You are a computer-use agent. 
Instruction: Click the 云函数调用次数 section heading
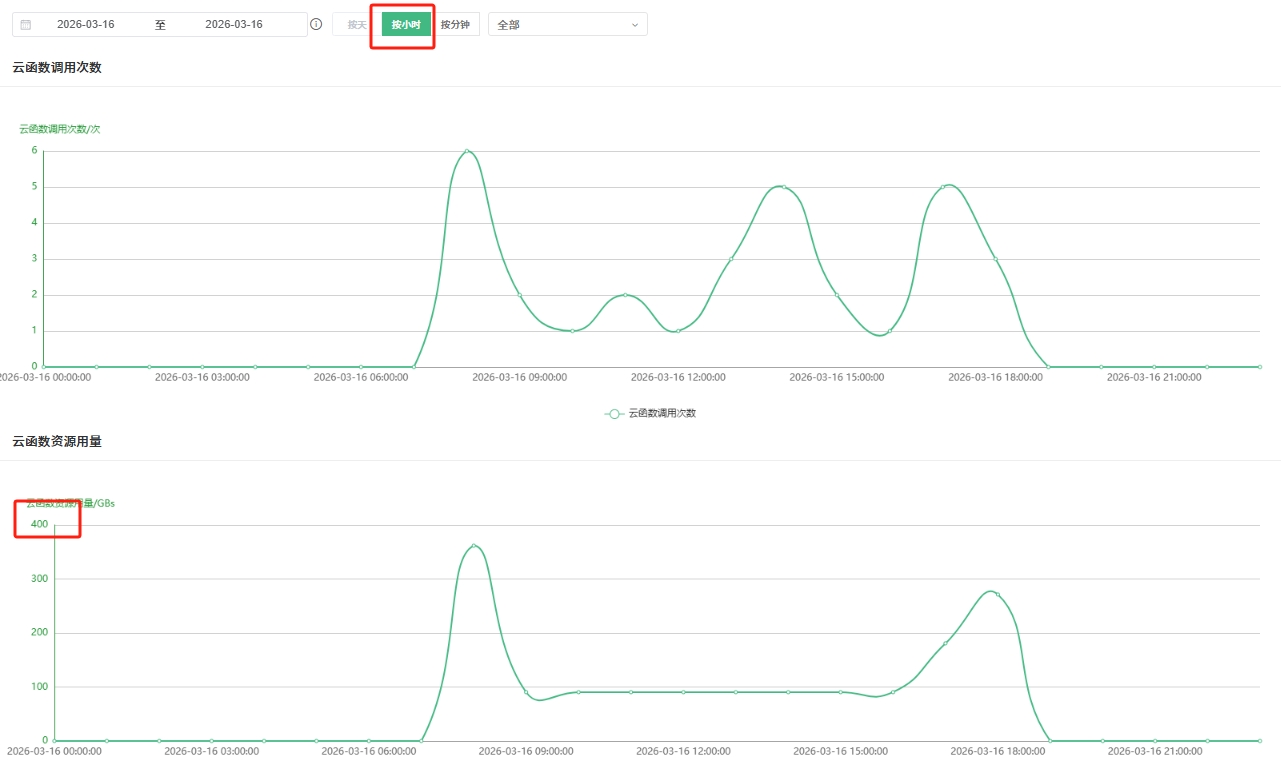tap(57, 67)
